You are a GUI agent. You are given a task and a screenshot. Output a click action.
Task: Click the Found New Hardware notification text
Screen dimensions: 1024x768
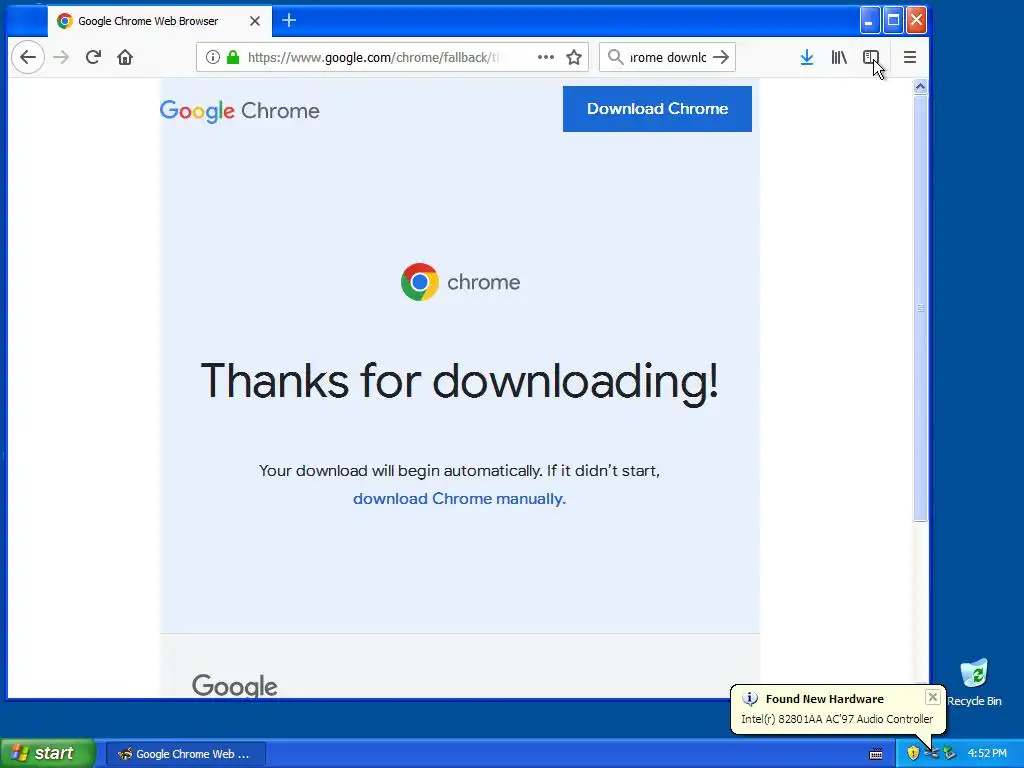point(824,699)
